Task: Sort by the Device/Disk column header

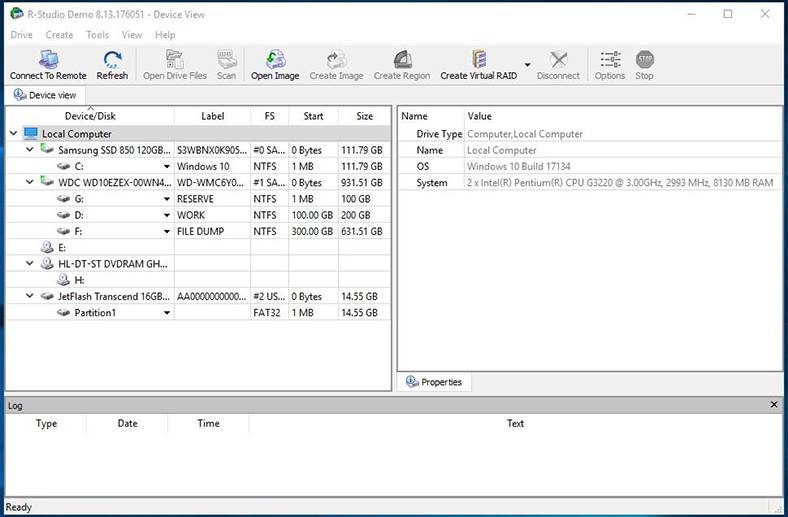Action: point(90,116)
